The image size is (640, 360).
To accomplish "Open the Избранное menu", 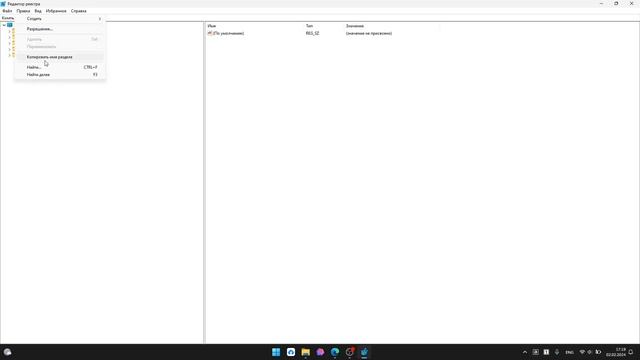I will [x=56, y=11].
